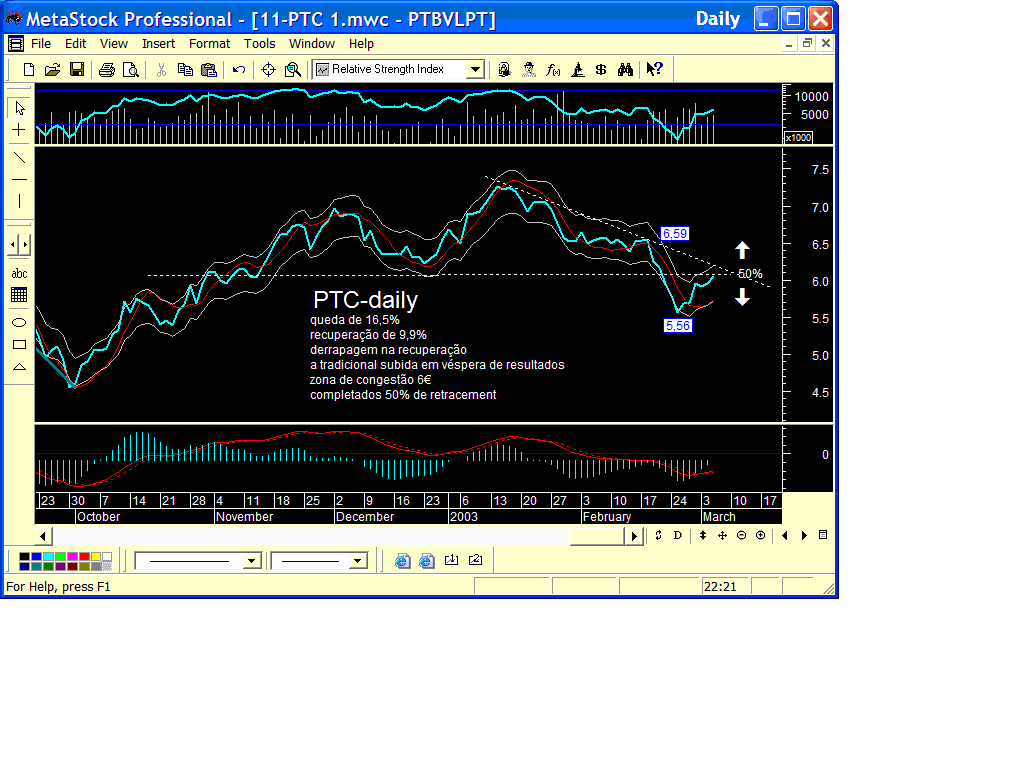The image size is (1024, 768).
Task: Click the four-way arrows chart button
Action: point(722,536)
